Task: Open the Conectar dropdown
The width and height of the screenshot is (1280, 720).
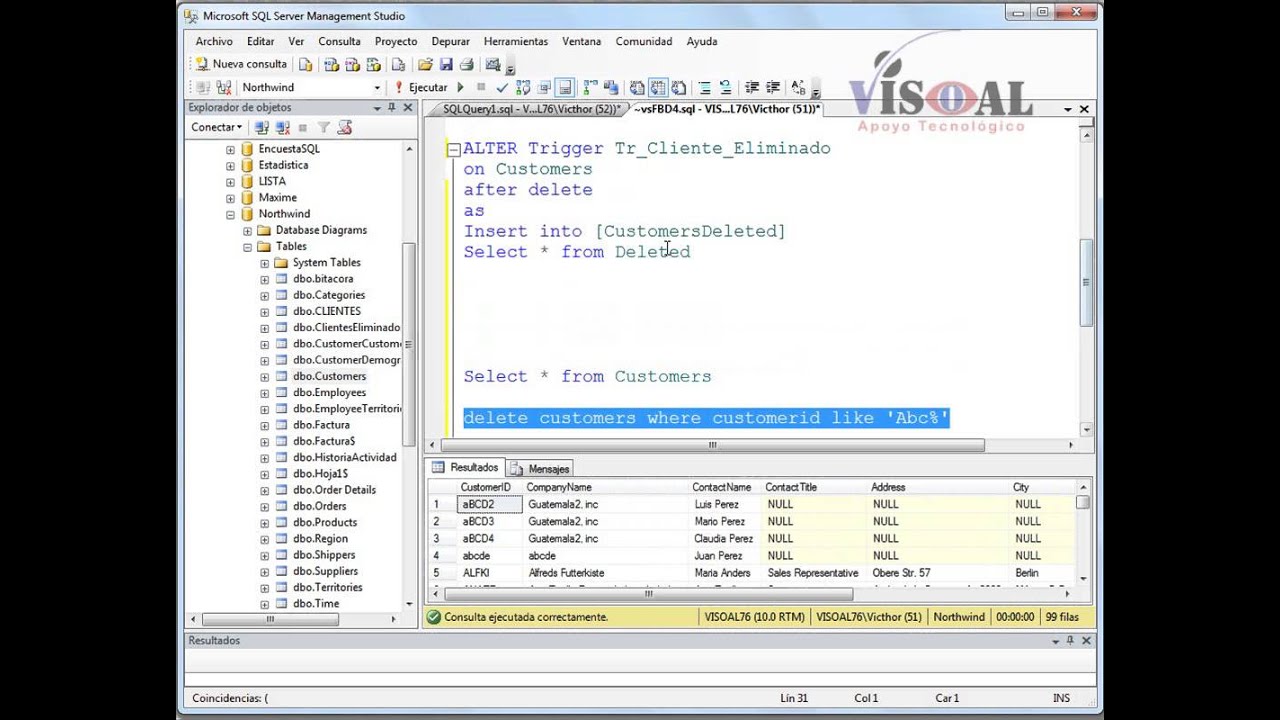Action: tap(217, 127)
